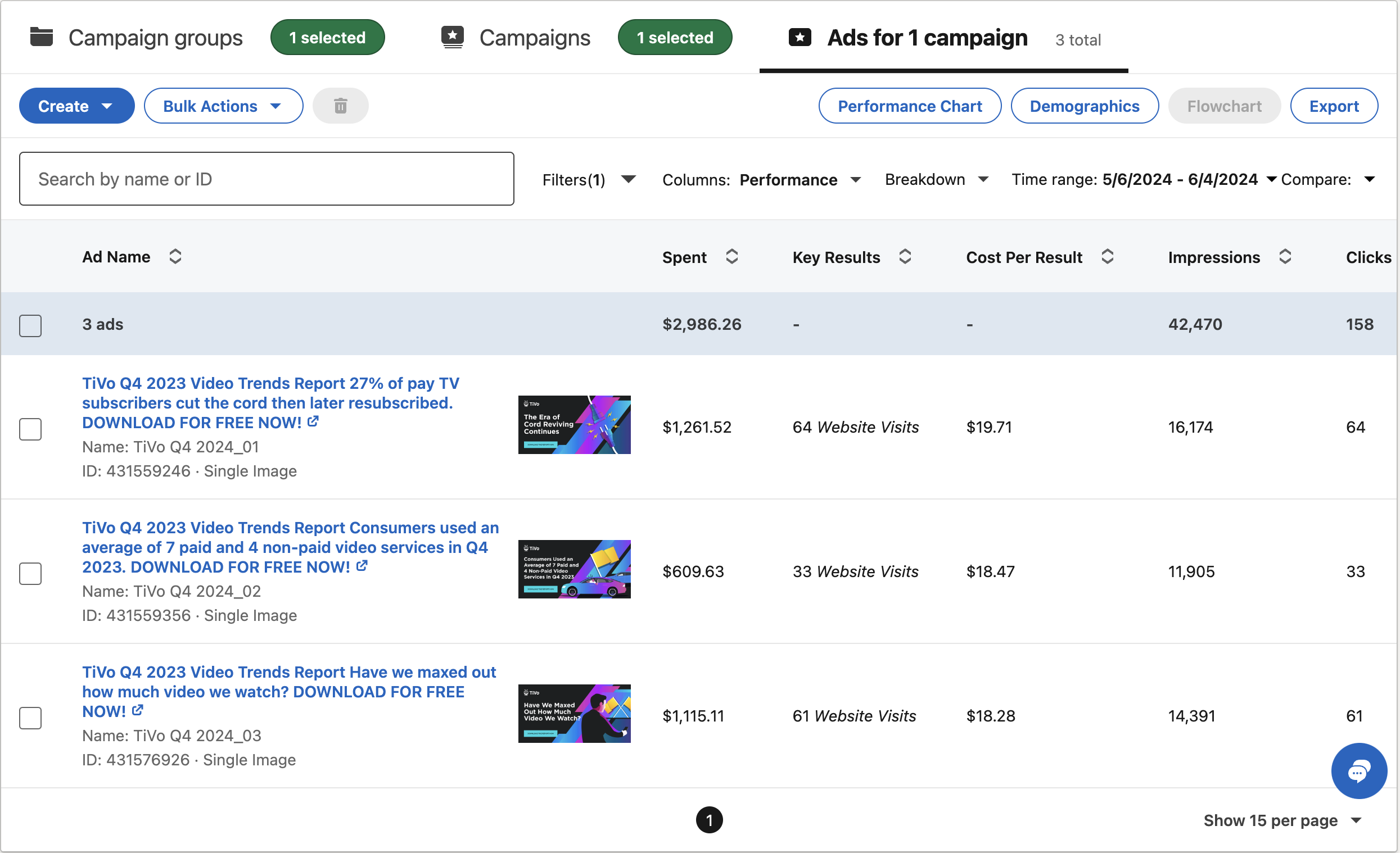Click the trash delete icon
Image resolution: width=1400 pixels, height=853 pixels.
click(340, 106)
